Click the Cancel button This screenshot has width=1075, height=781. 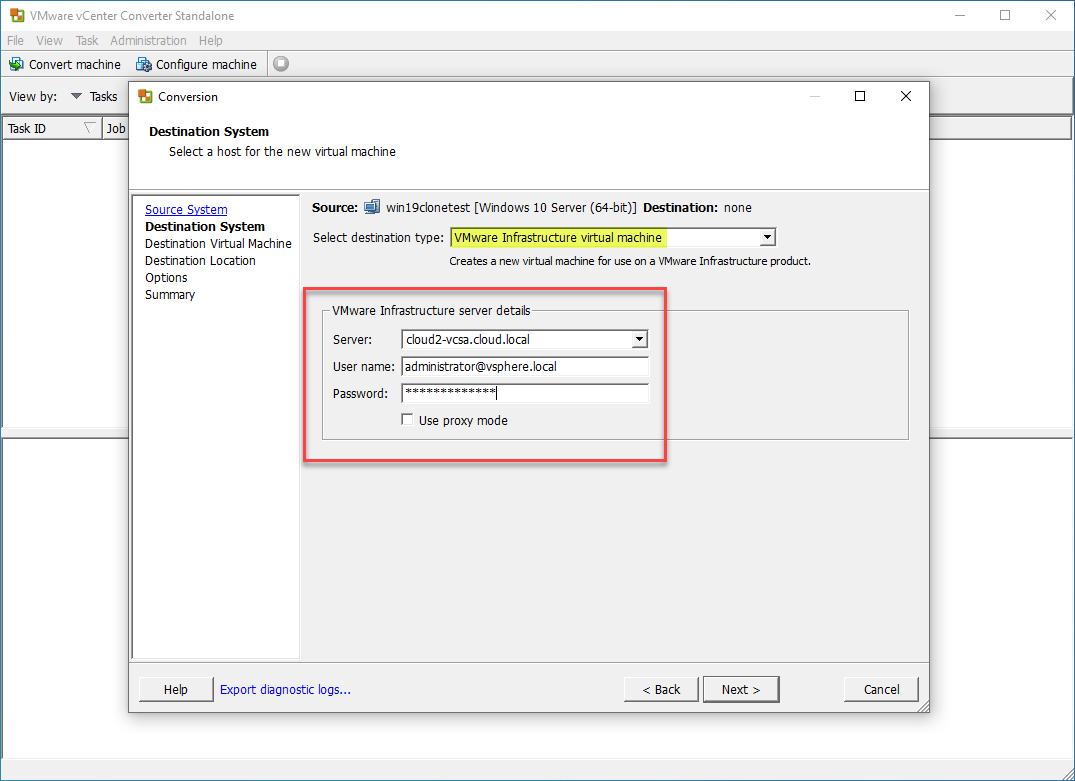pos(881,690)
